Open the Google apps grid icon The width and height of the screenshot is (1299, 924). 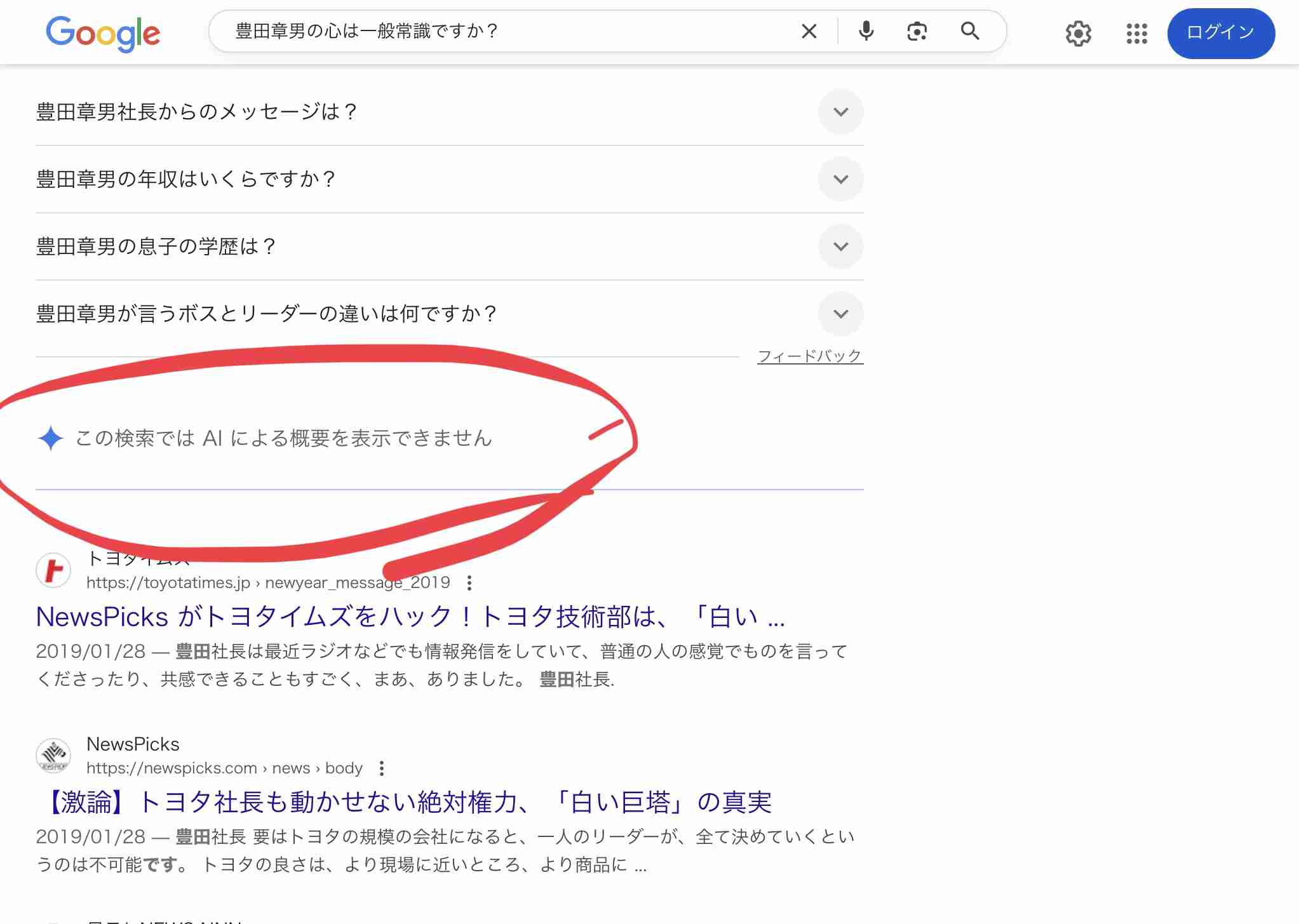click(1136, 34)
